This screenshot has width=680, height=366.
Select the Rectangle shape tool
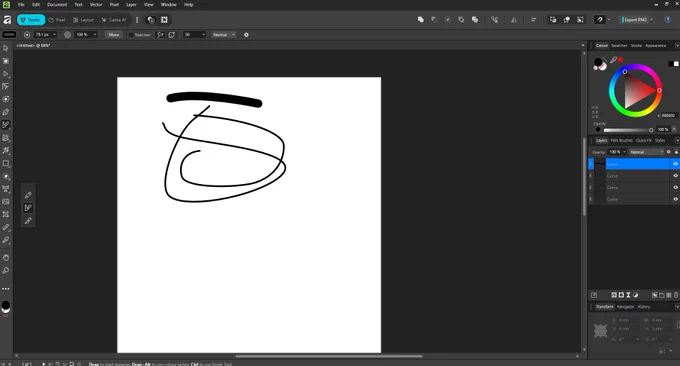pos(6,163)
